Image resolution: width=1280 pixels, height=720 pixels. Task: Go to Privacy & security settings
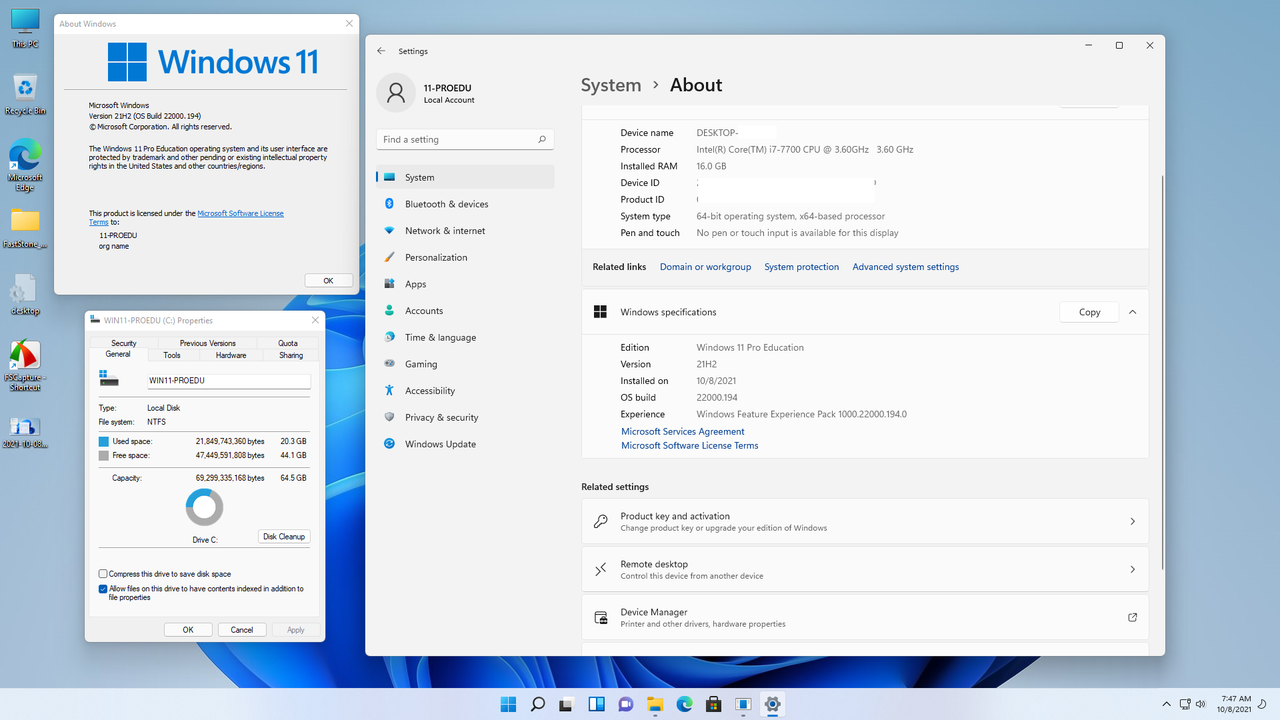point(465,417)
